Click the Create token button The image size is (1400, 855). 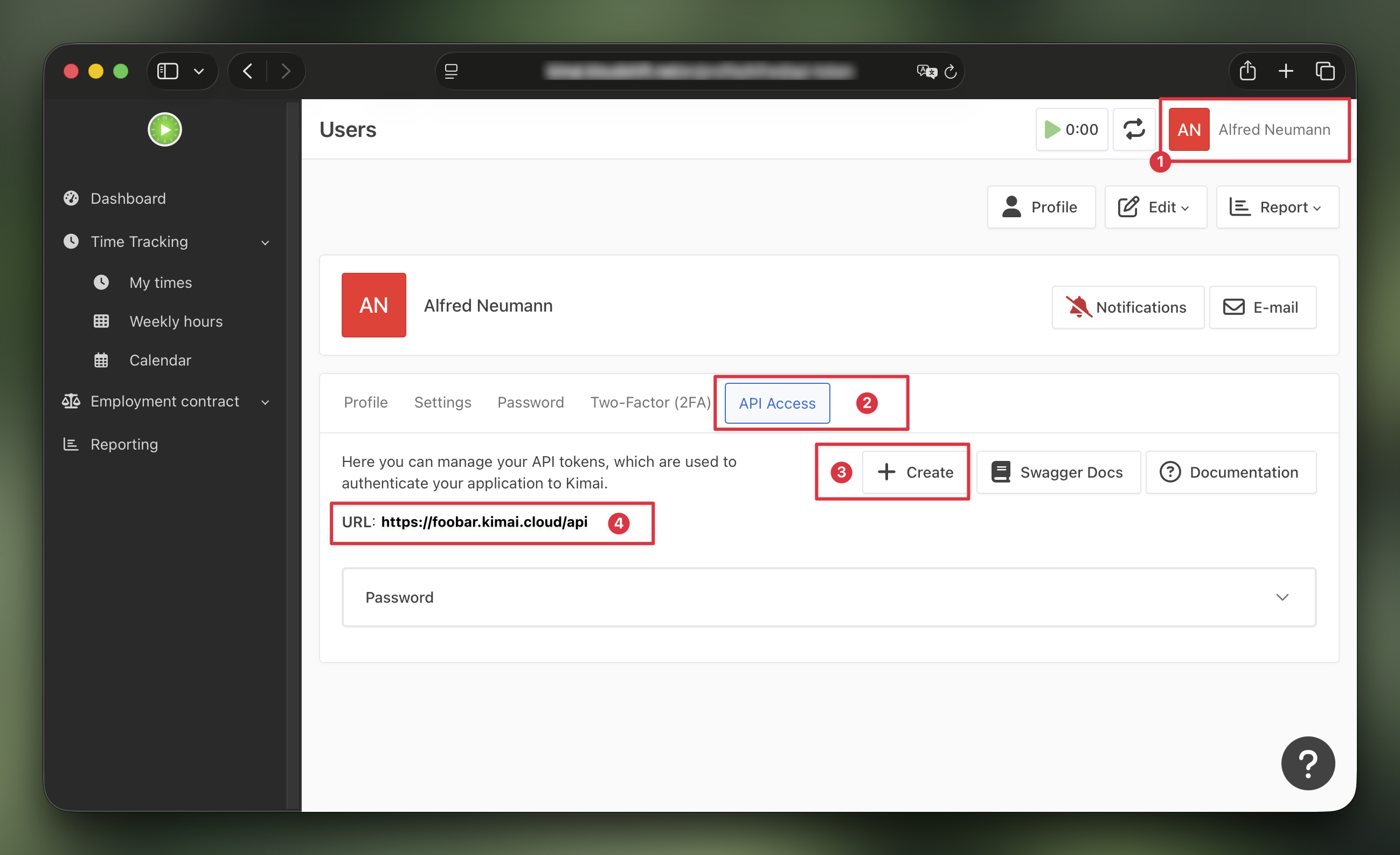(x=915, y=472)
